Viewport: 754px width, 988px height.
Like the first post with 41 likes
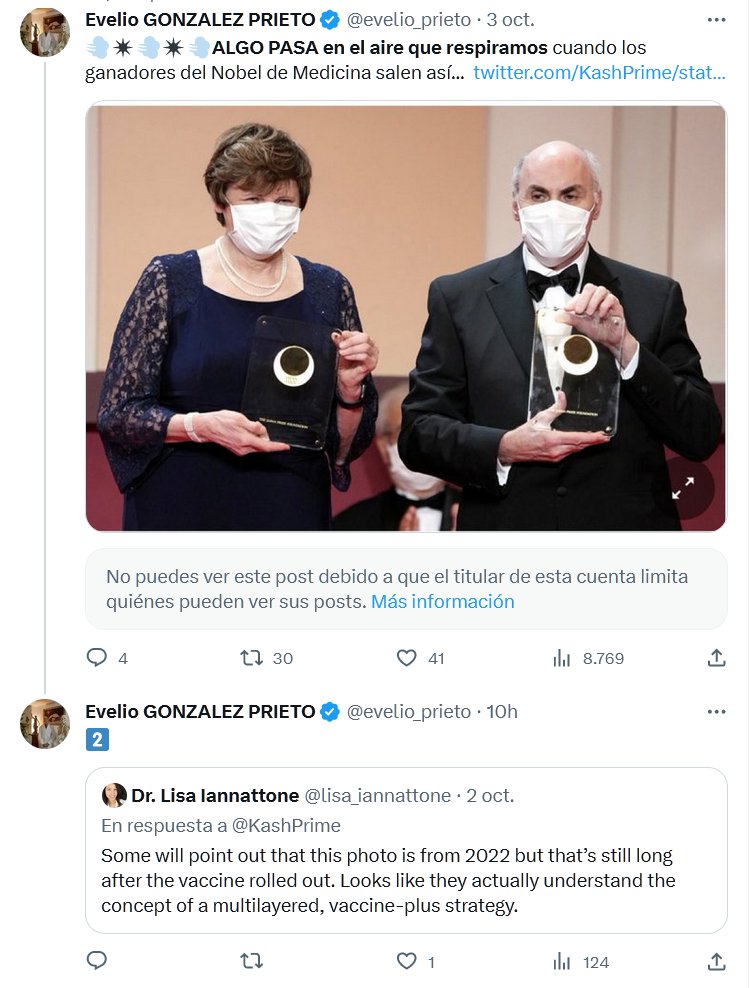point(407,657)
